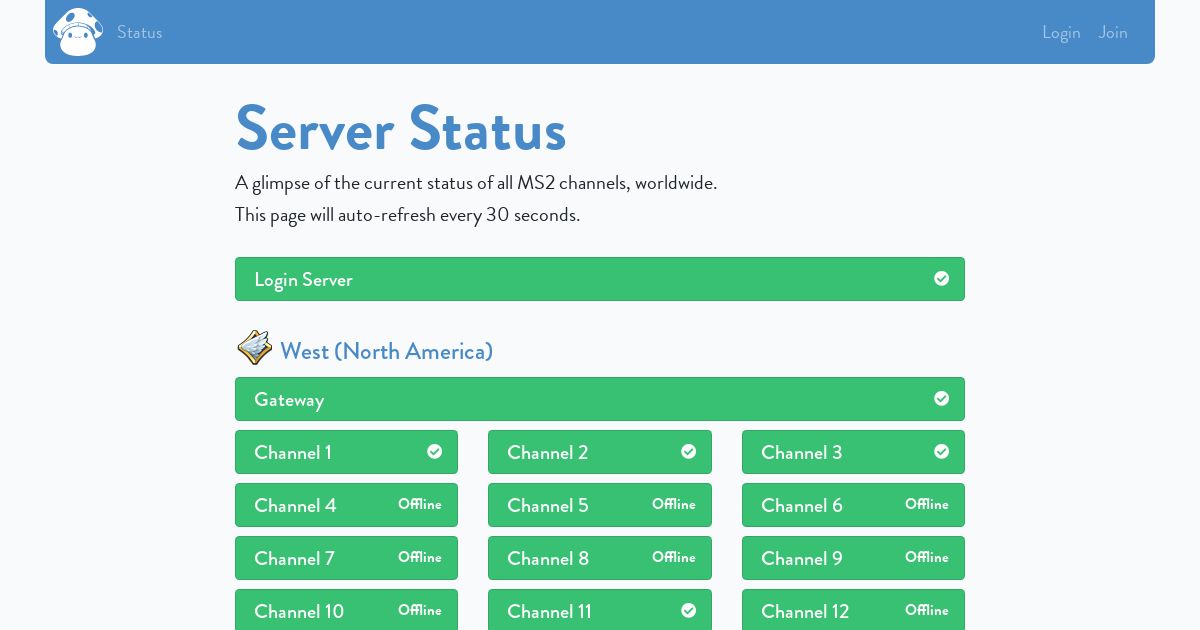Screen dimensions: 1200x630
Task: Click Offline text on Channel 10
Action: click(x=420, y=610)
